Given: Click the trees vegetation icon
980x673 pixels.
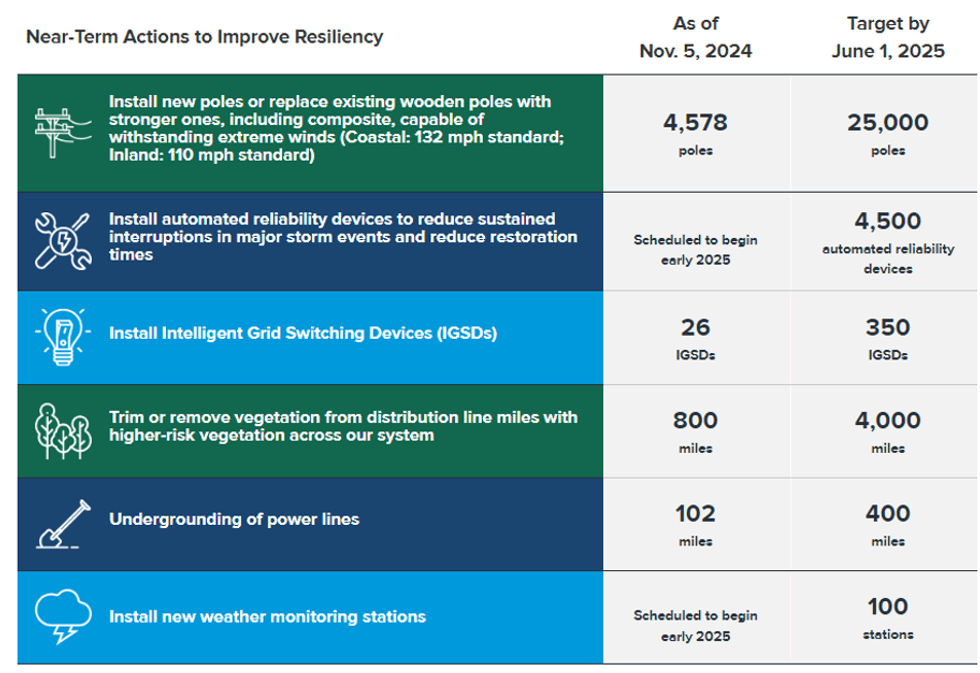Looking at the screenshot, I should pos(63,431).
